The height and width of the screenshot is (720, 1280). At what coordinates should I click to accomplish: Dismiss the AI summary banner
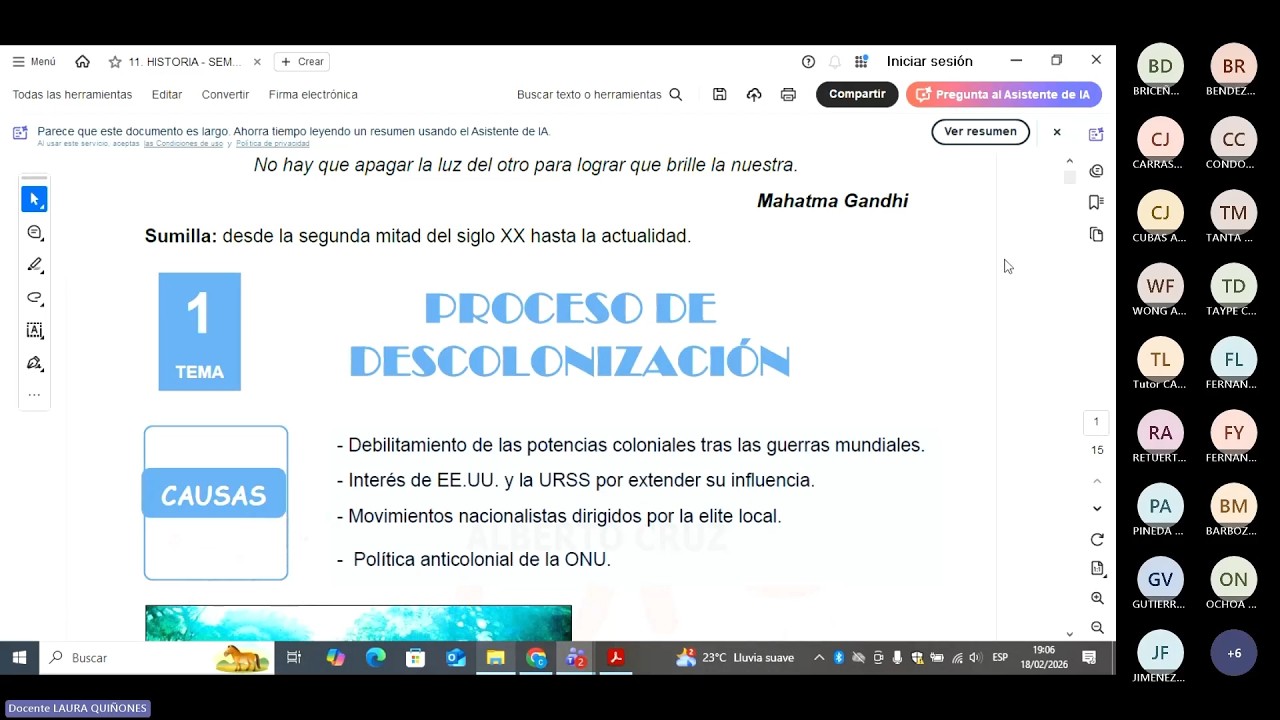pyautogui.click(x=1057, y=132)
